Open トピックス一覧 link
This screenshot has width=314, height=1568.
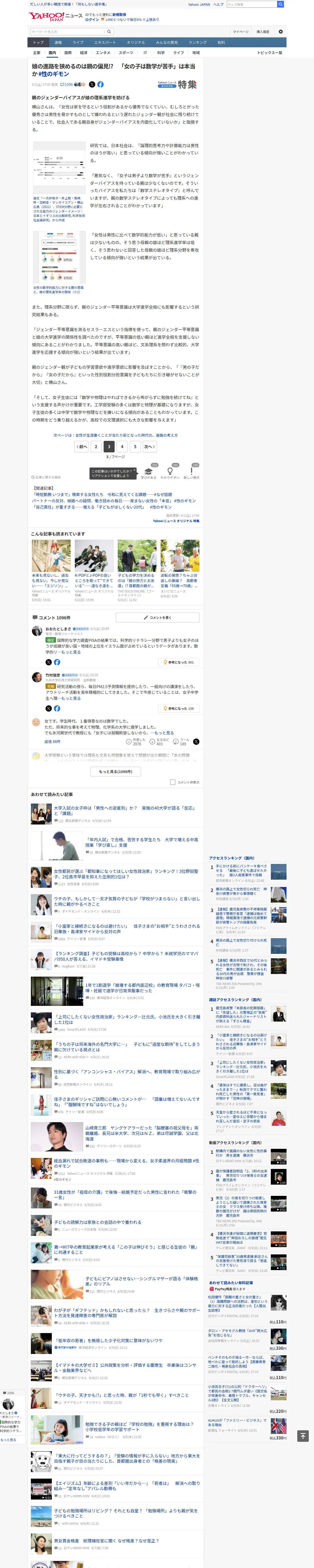point(270,53)
